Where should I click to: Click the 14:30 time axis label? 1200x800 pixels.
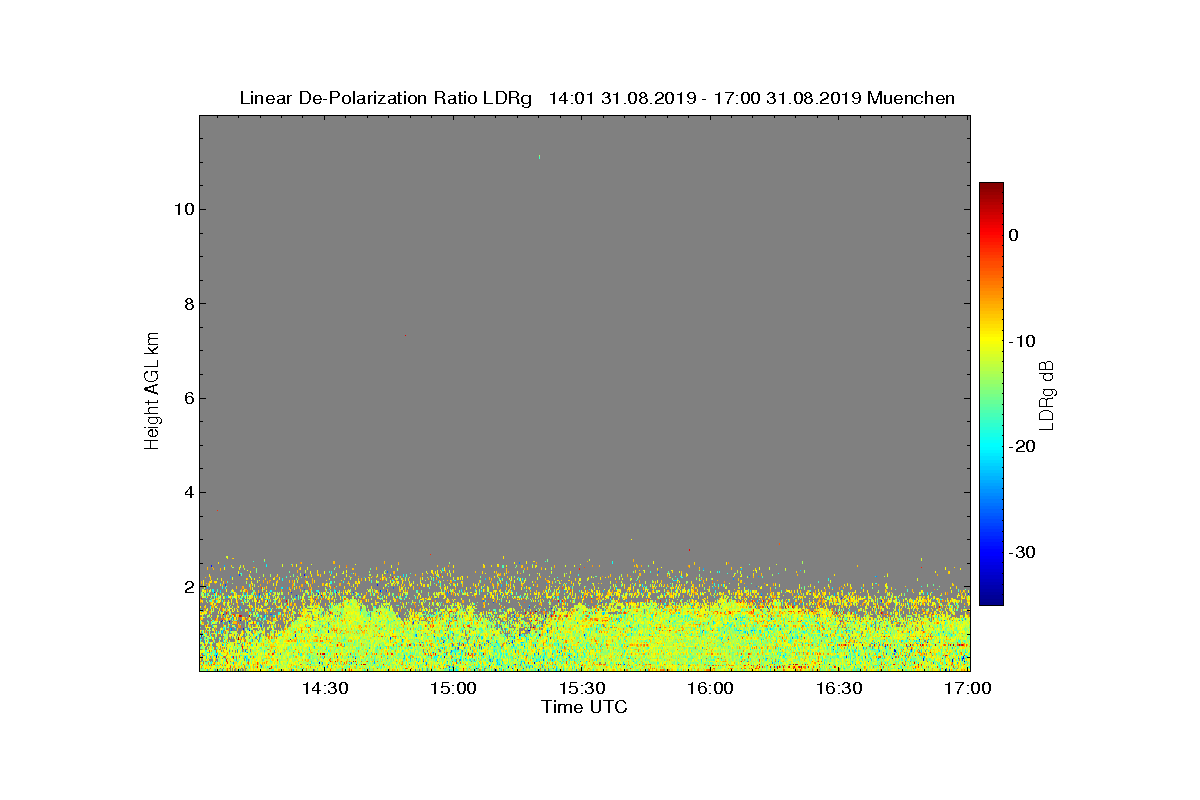(x=325, y=689)
